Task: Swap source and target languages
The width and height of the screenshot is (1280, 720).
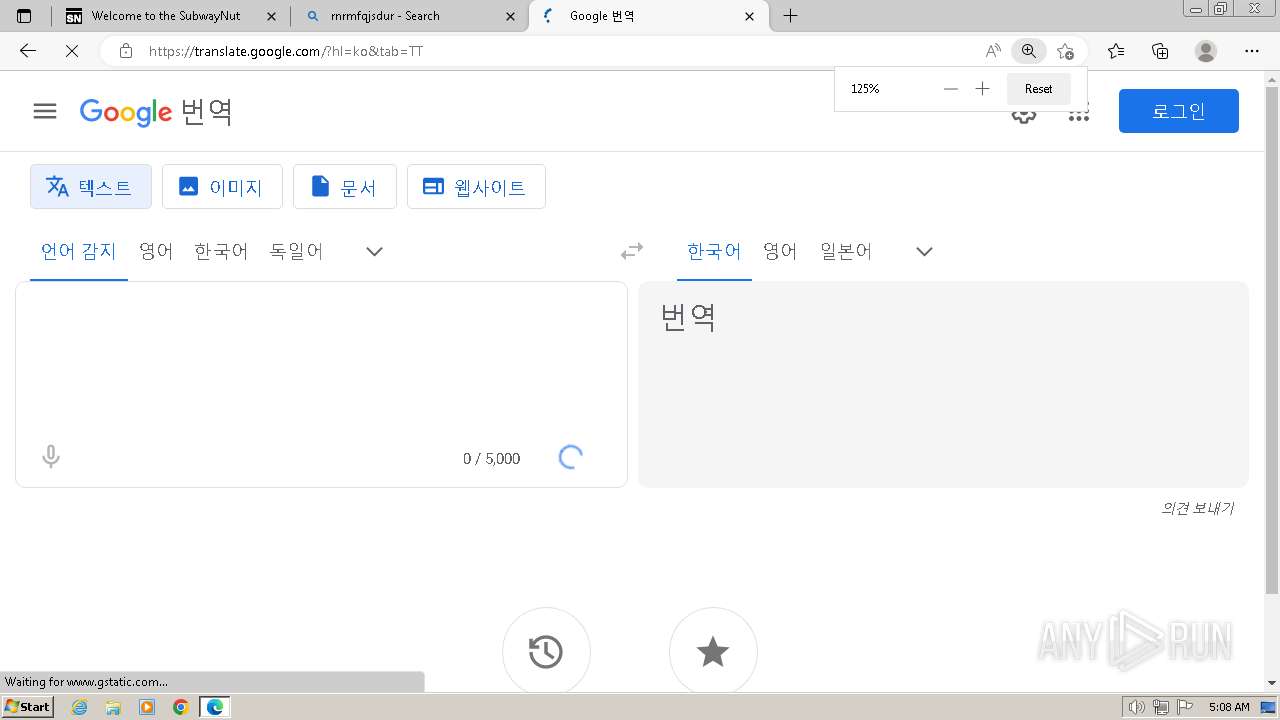Action: [x=632, y=251]
